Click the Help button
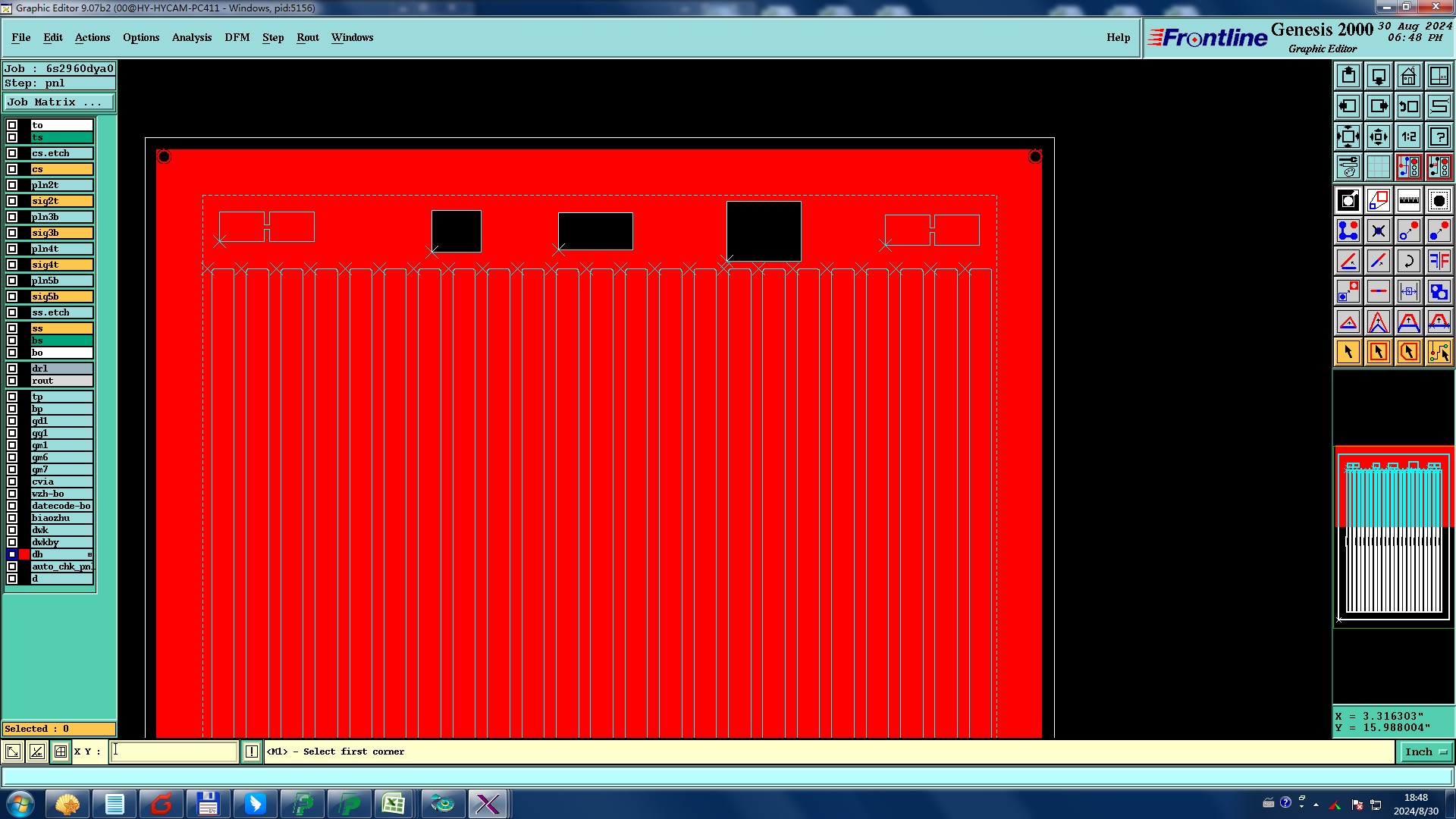This screenshot has width=1456, height=819. pos(1117,37)
